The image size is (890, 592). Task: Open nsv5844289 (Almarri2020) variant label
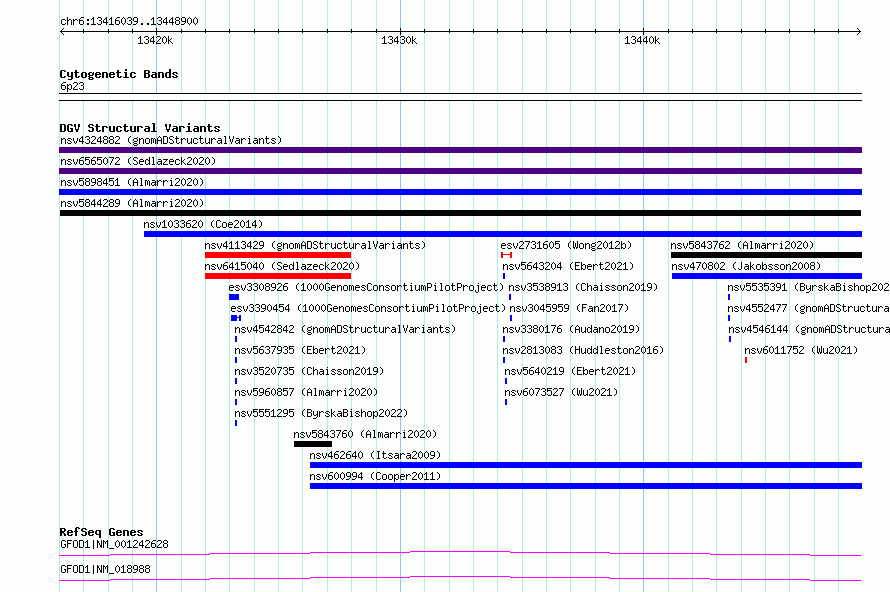[x=132, y=203]
